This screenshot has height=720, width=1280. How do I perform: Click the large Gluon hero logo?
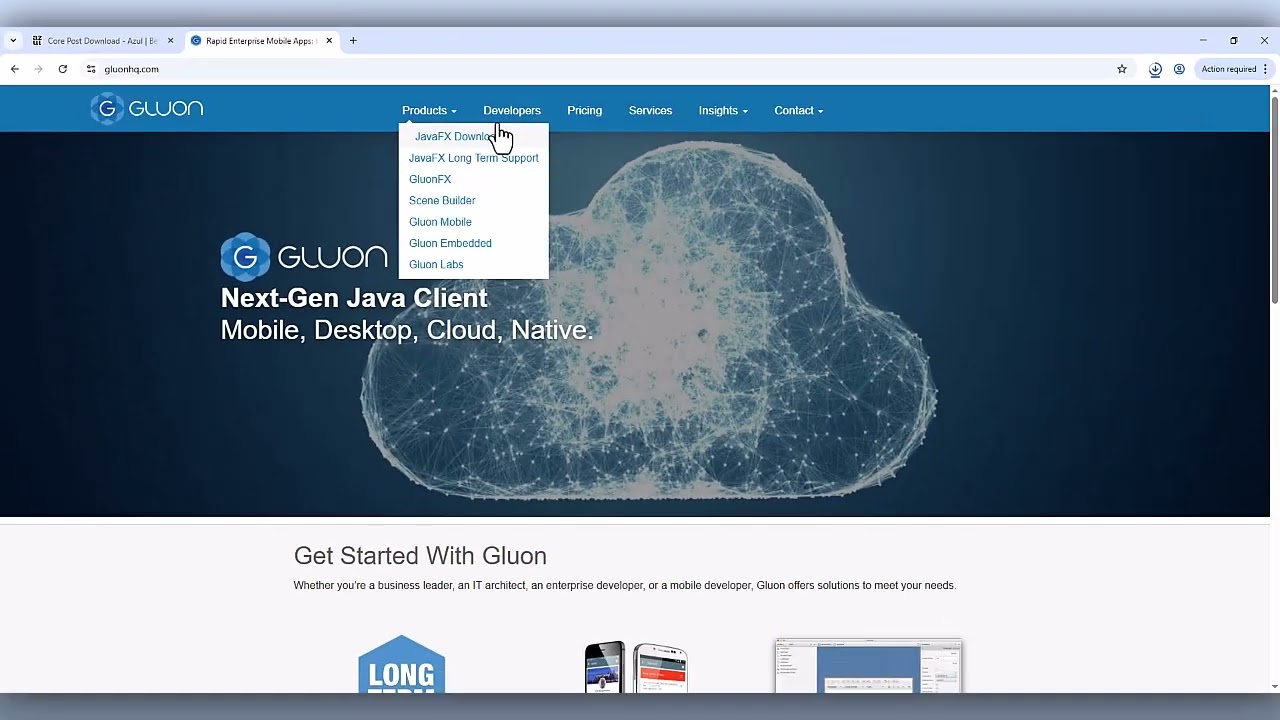(304, 257)
